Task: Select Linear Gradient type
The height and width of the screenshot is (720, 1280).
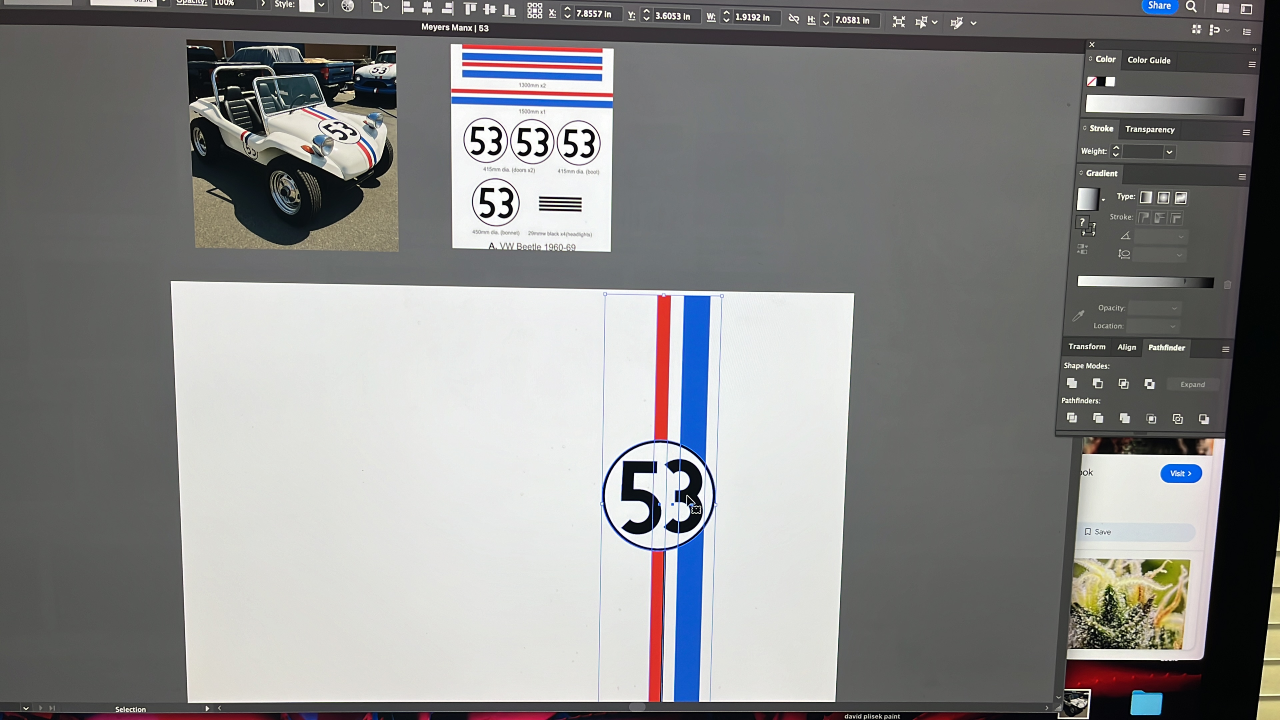Action: [x=1146, y=197]
